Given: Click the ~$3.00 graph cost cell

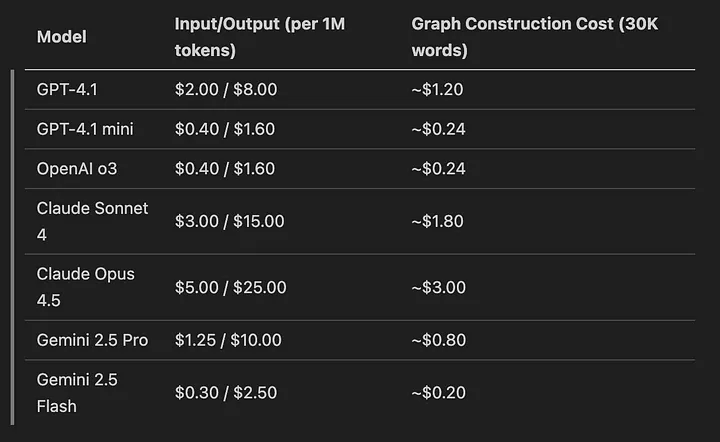Looking at the screenshot, I should click(x=438, y=287).
